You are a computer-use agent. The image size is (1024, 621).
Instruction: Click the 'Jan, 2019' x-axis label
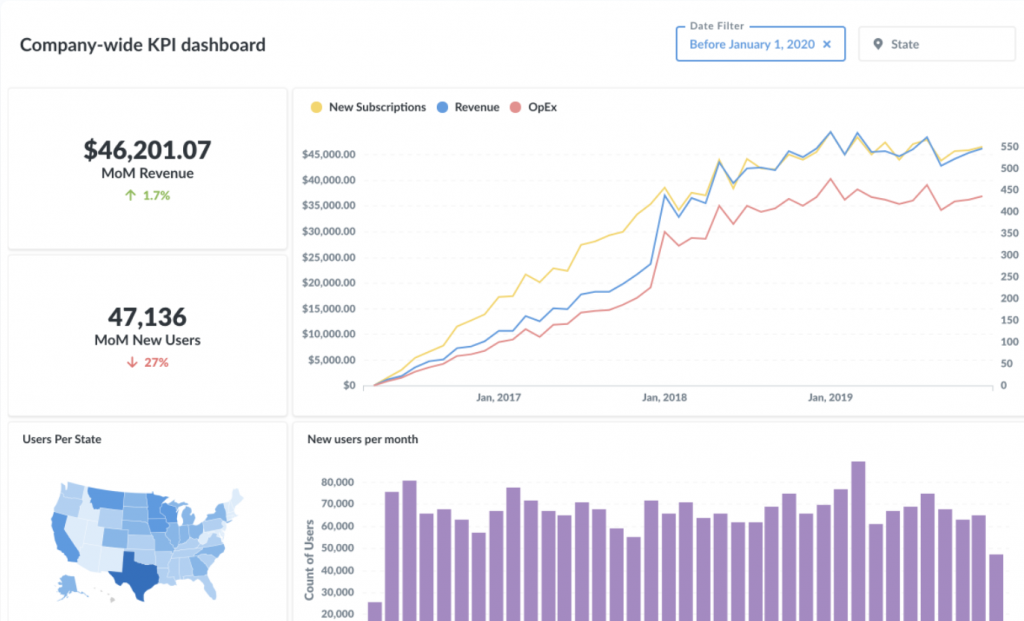click(x=830, y=398)
